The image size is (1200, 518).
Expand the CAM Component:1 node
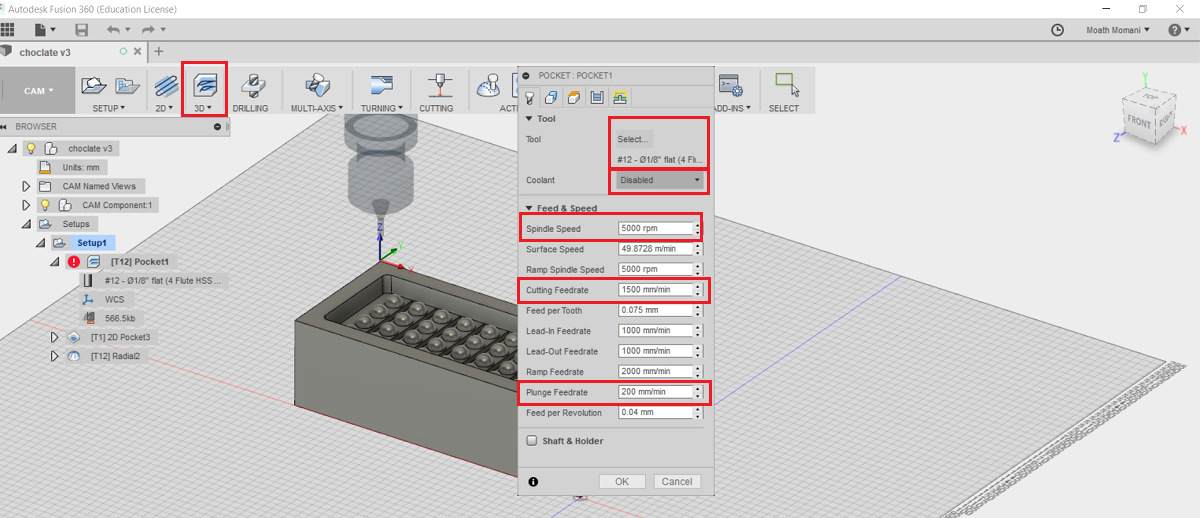point(27,205)
